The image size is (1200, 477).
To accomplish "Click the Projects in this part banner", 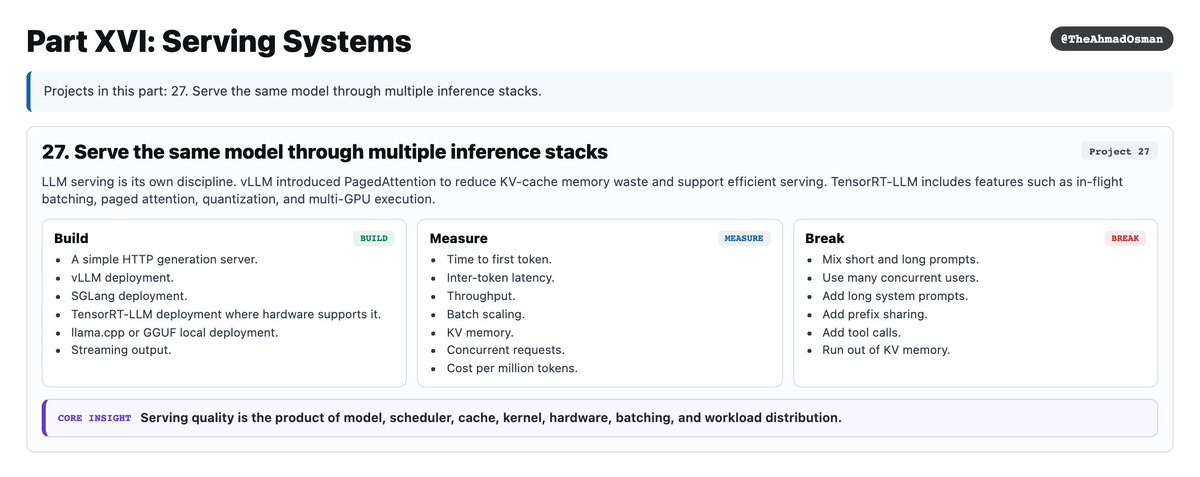I will tap(600, 91).
